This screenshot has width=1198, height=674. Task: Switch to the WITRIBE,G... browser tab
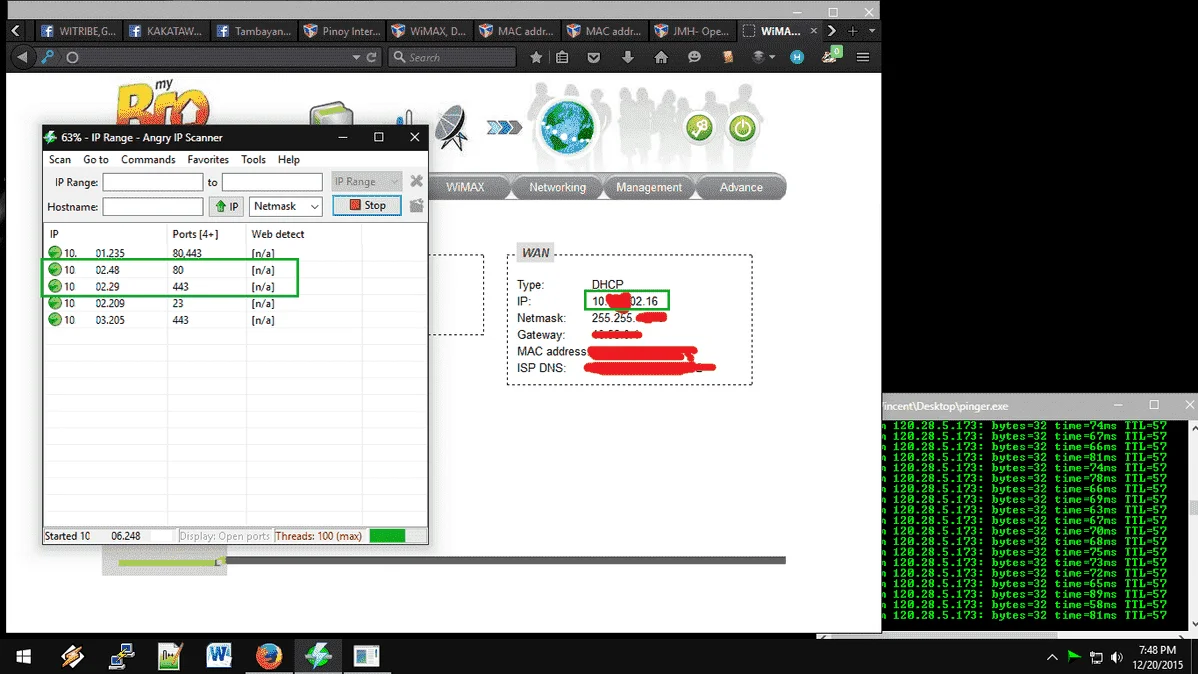(x=78, y=31)
